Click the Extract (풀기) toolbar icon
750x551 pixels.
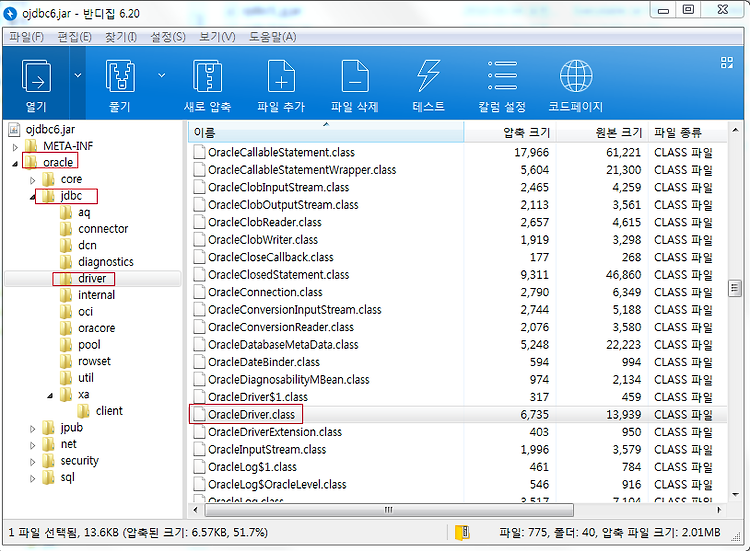coord(120,76)
